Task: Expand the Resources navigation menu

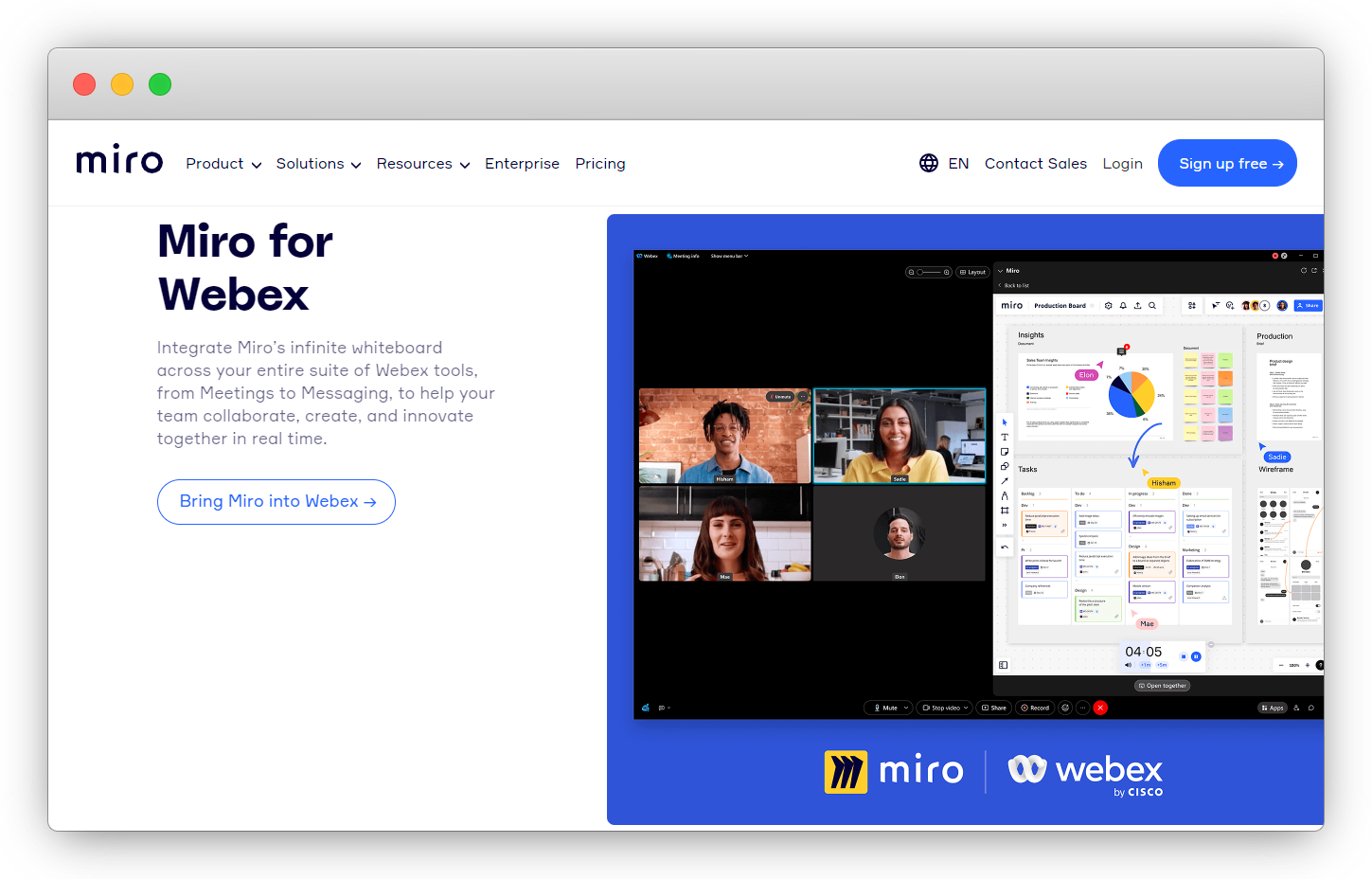Action: coord(423,164)
